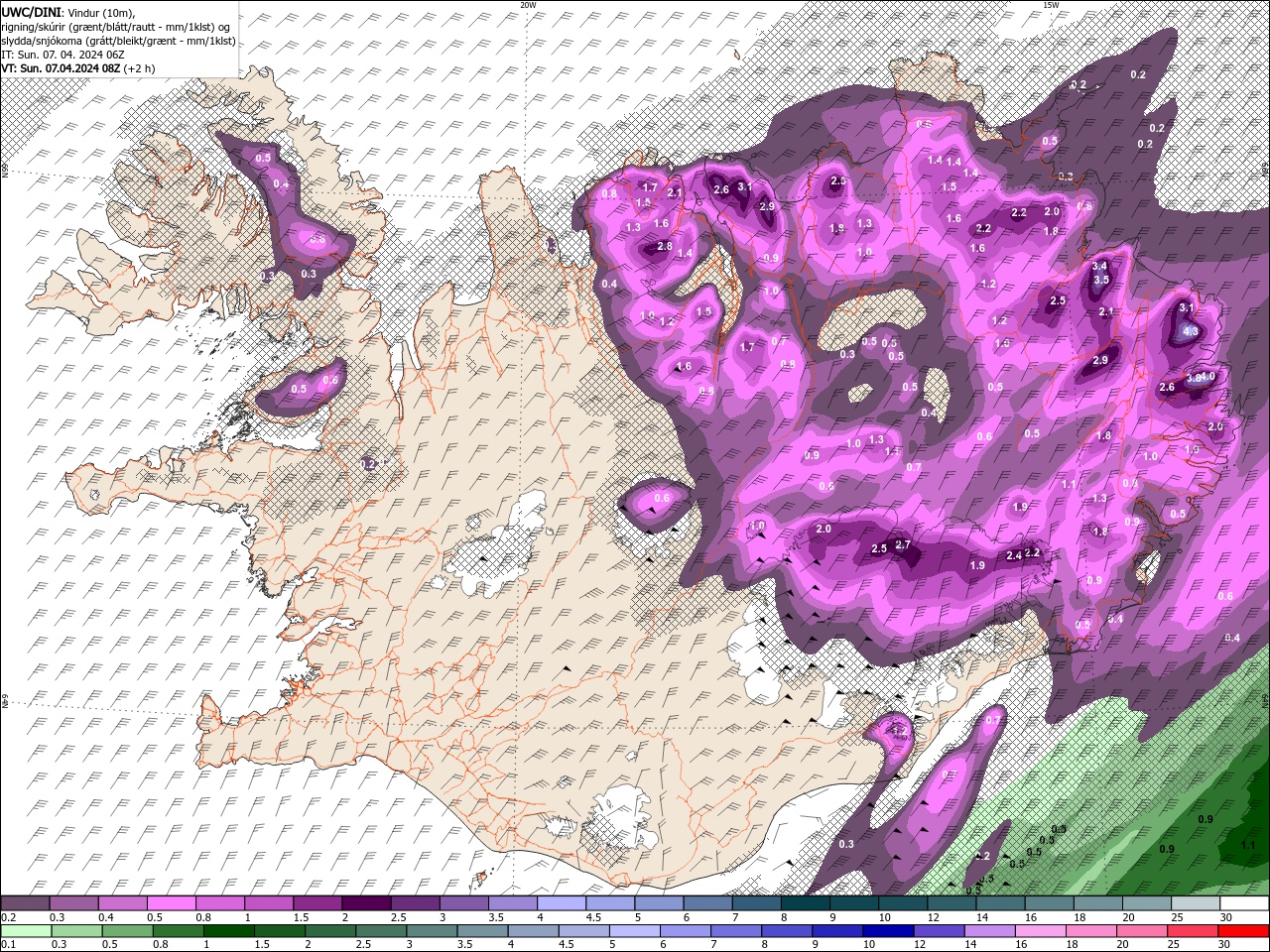Screen dimensions: 1270x952
Task: Click the '(+2 h)' forecast offset text
Action: pyautogui.click(x=141, y=68)
